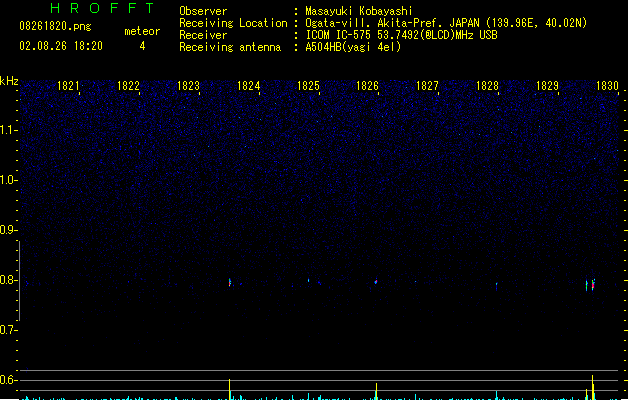
Task: Click the 0.8 kHz frequency label
Action: click(8, 280)
